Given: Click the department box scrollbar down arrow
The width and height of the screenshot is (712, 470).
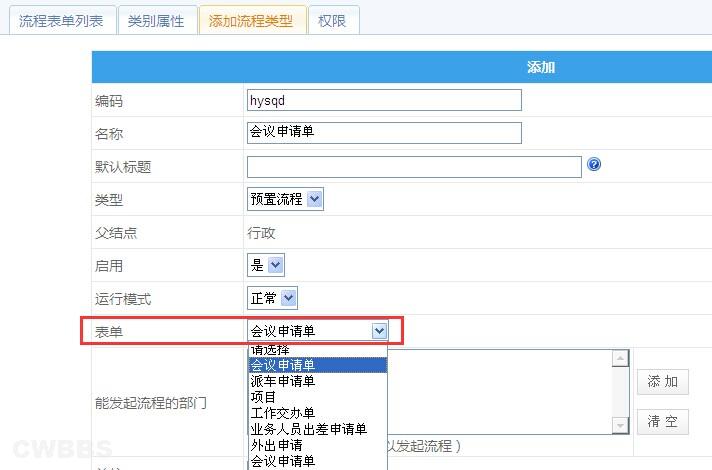Looking at the screenshot, I should (620, 425).
